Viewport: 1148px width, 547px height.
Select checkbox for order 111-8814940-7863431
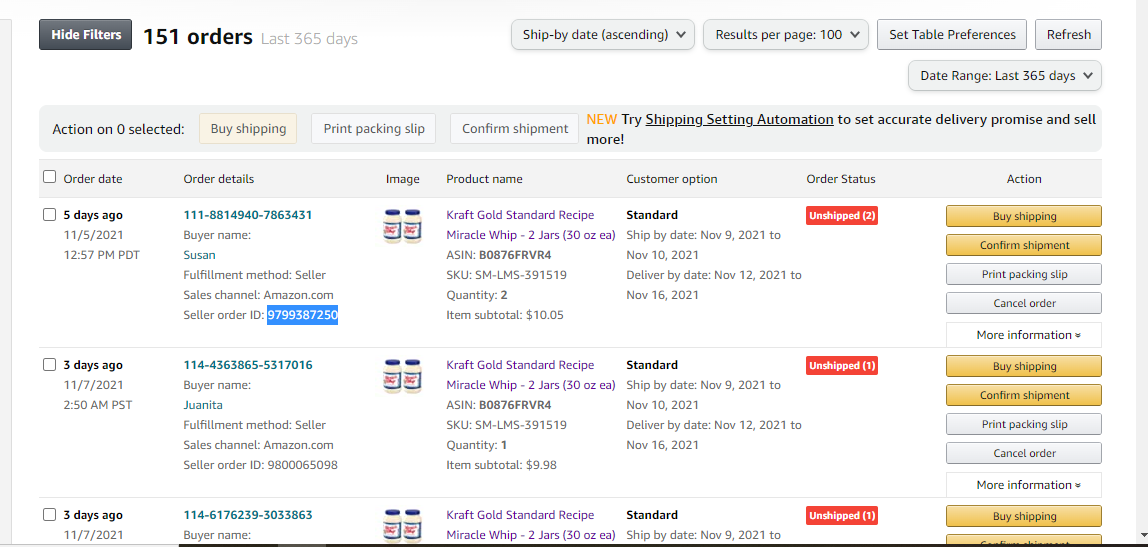[49, 215]
